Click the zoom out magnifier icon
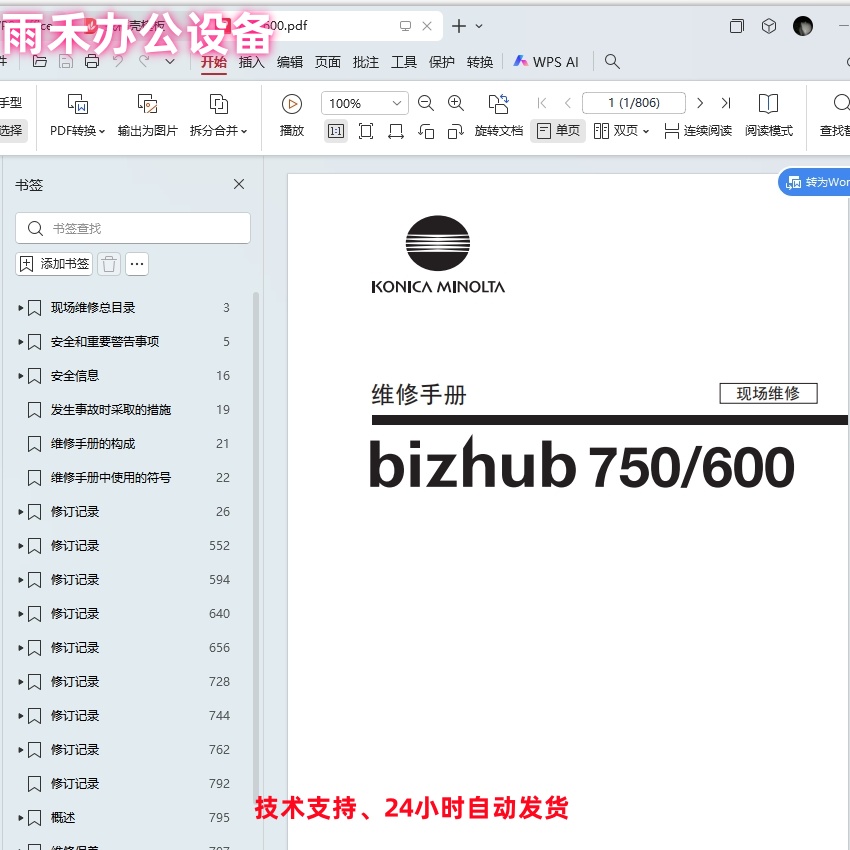 [426, 103]
